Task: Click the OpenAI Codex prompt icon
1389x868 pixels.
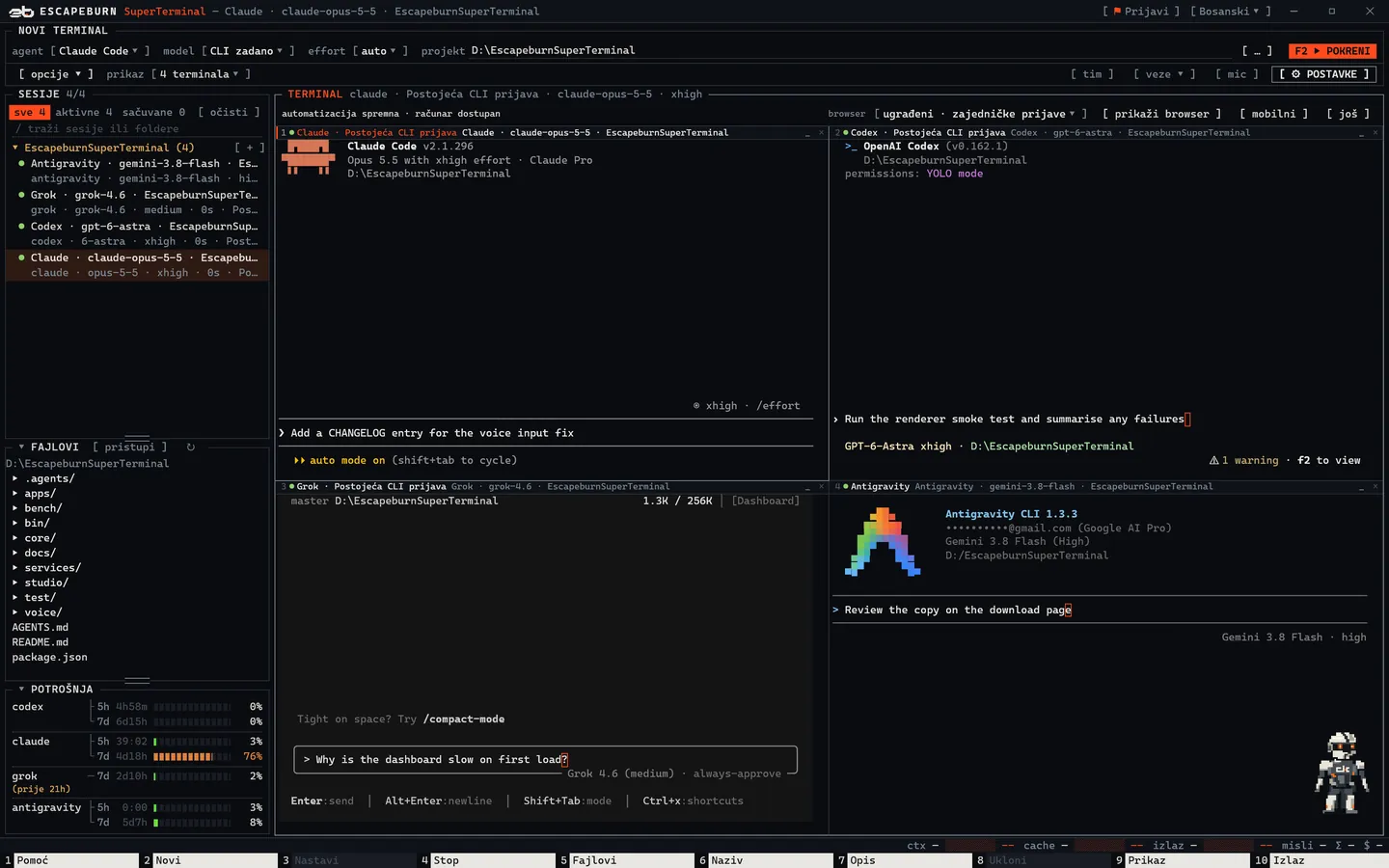Action: tap(851, 147)
